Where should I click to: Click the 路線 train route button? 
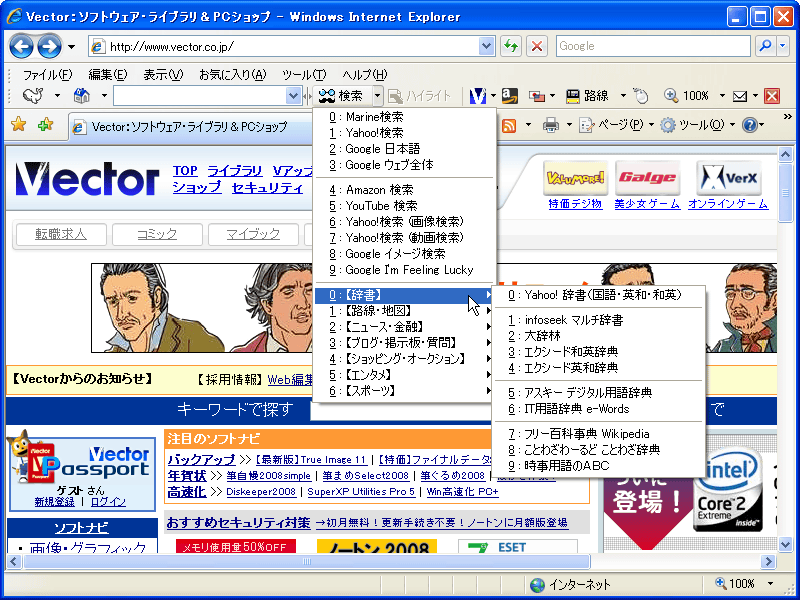(588, 95)
